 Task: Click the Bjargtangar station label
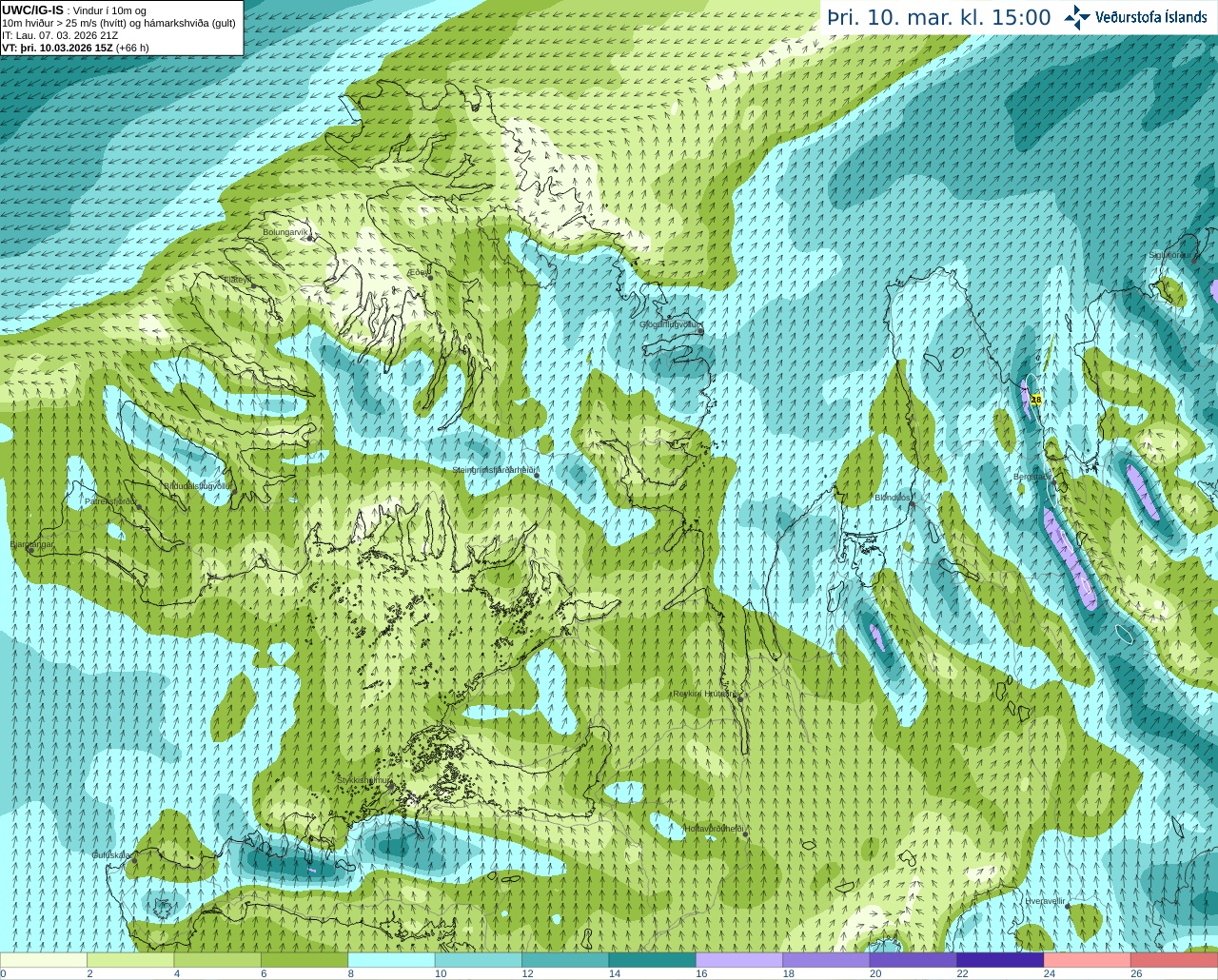click(x=31, y=544)
